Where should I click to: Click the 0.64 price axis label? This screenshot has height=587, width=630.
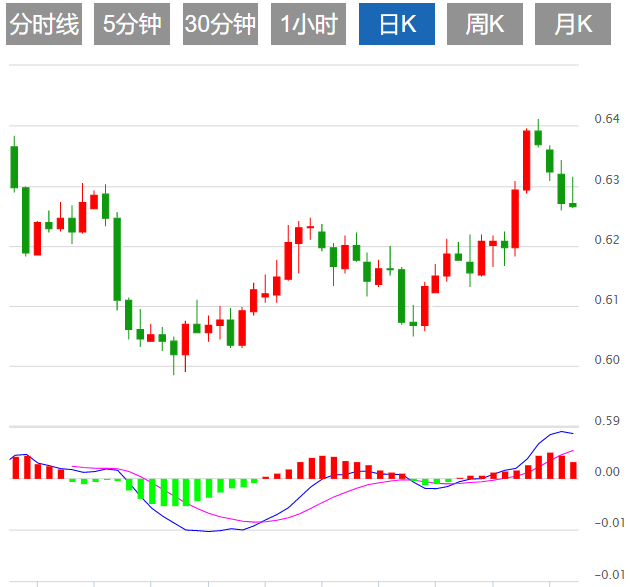(607, 119)
